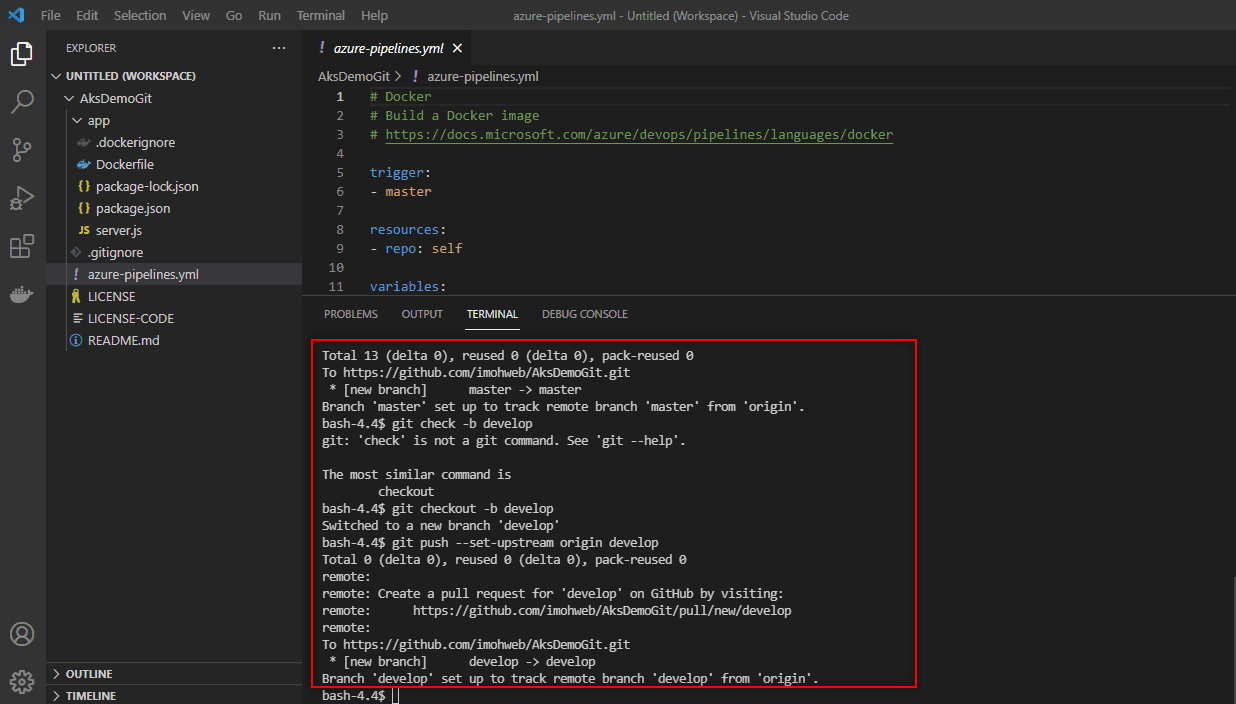Click line number 5 in the gutter
The image size is (1236, 704).
(x=340, y=172)
